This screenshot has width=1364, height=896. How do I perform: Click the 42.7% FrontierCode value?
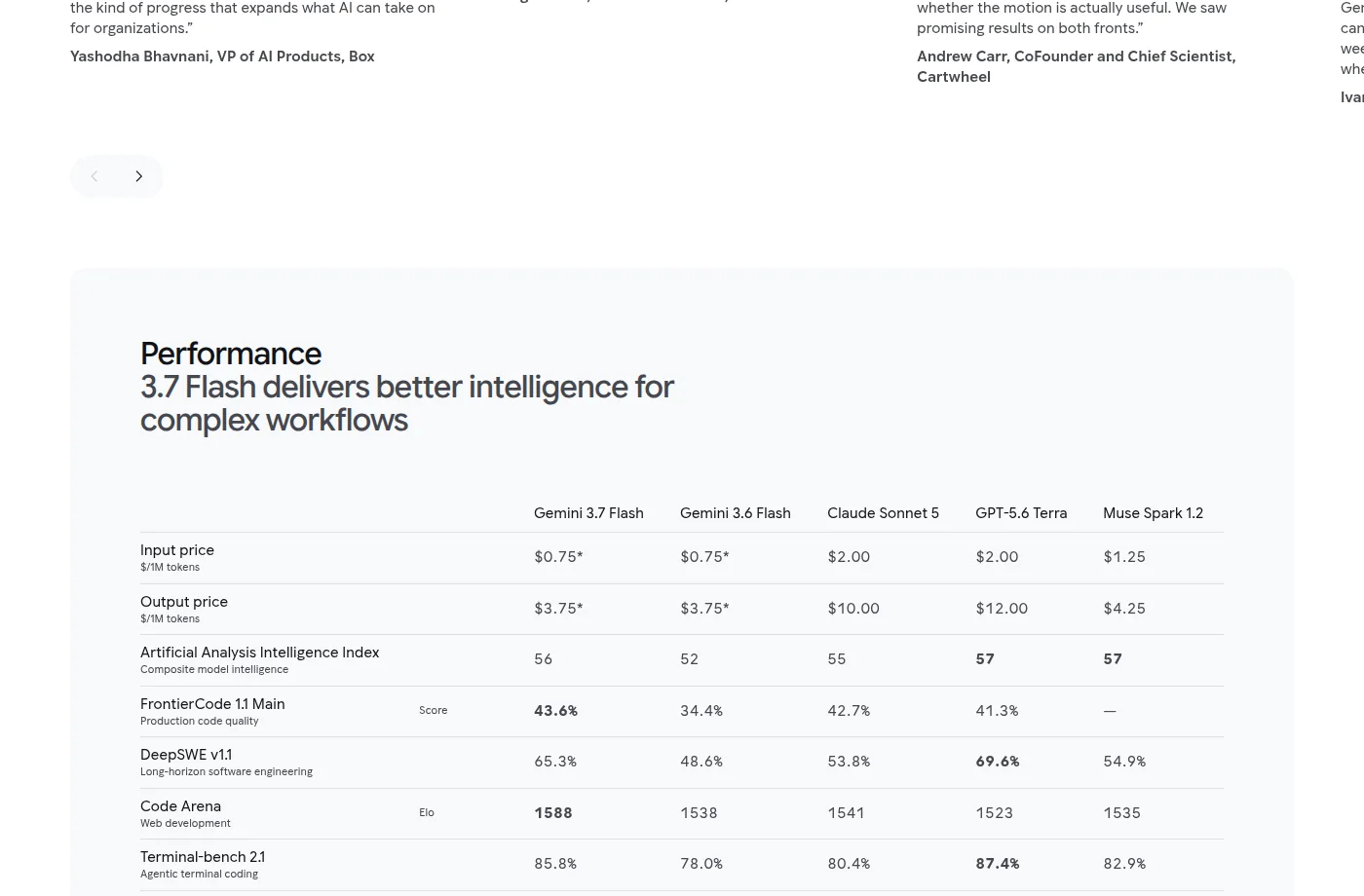(x=849, y=711)
